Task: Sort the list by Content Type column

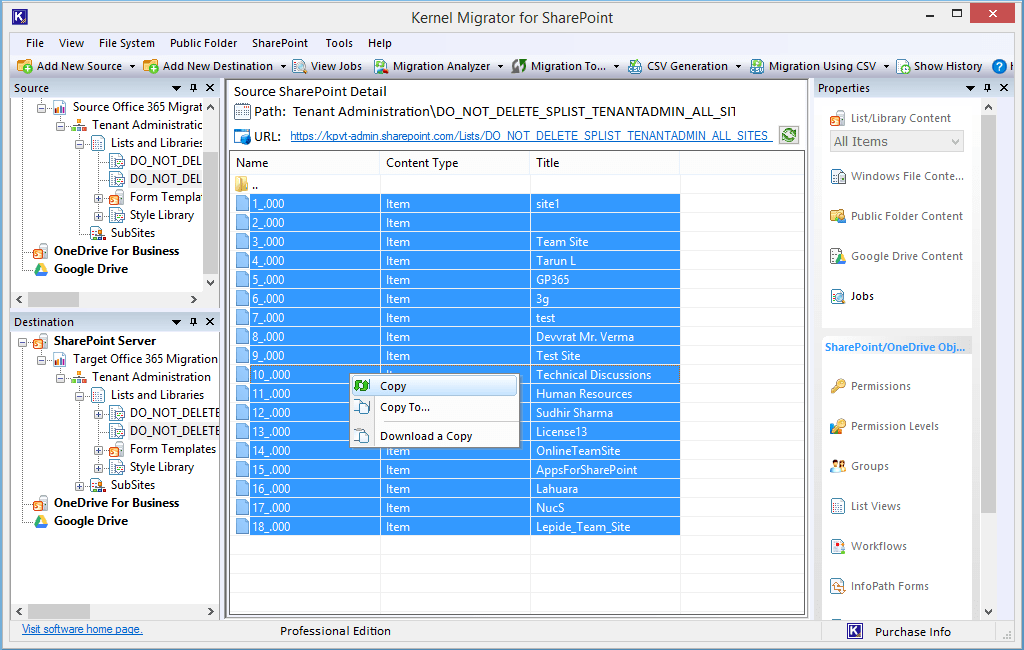Action: (x=455, y=163)
